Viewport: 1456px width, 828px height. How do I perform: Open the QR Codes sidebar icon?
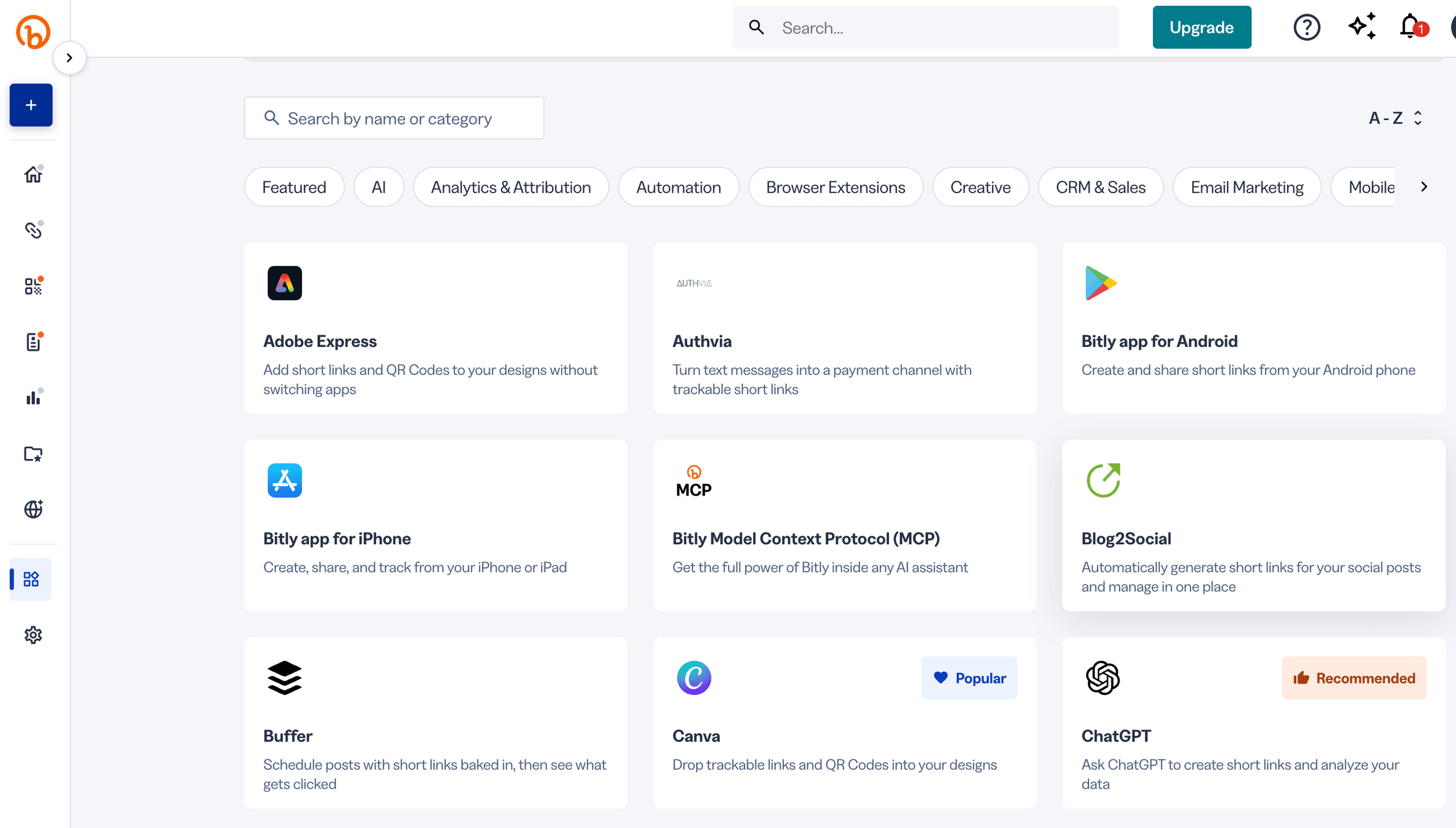coord(33,286)
